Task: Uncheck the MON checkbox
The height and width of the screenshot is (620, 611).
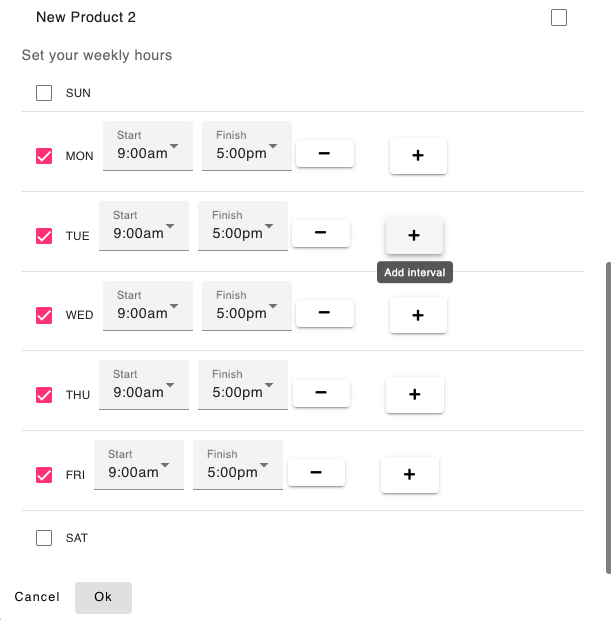Action: click(x=44, y=156)
